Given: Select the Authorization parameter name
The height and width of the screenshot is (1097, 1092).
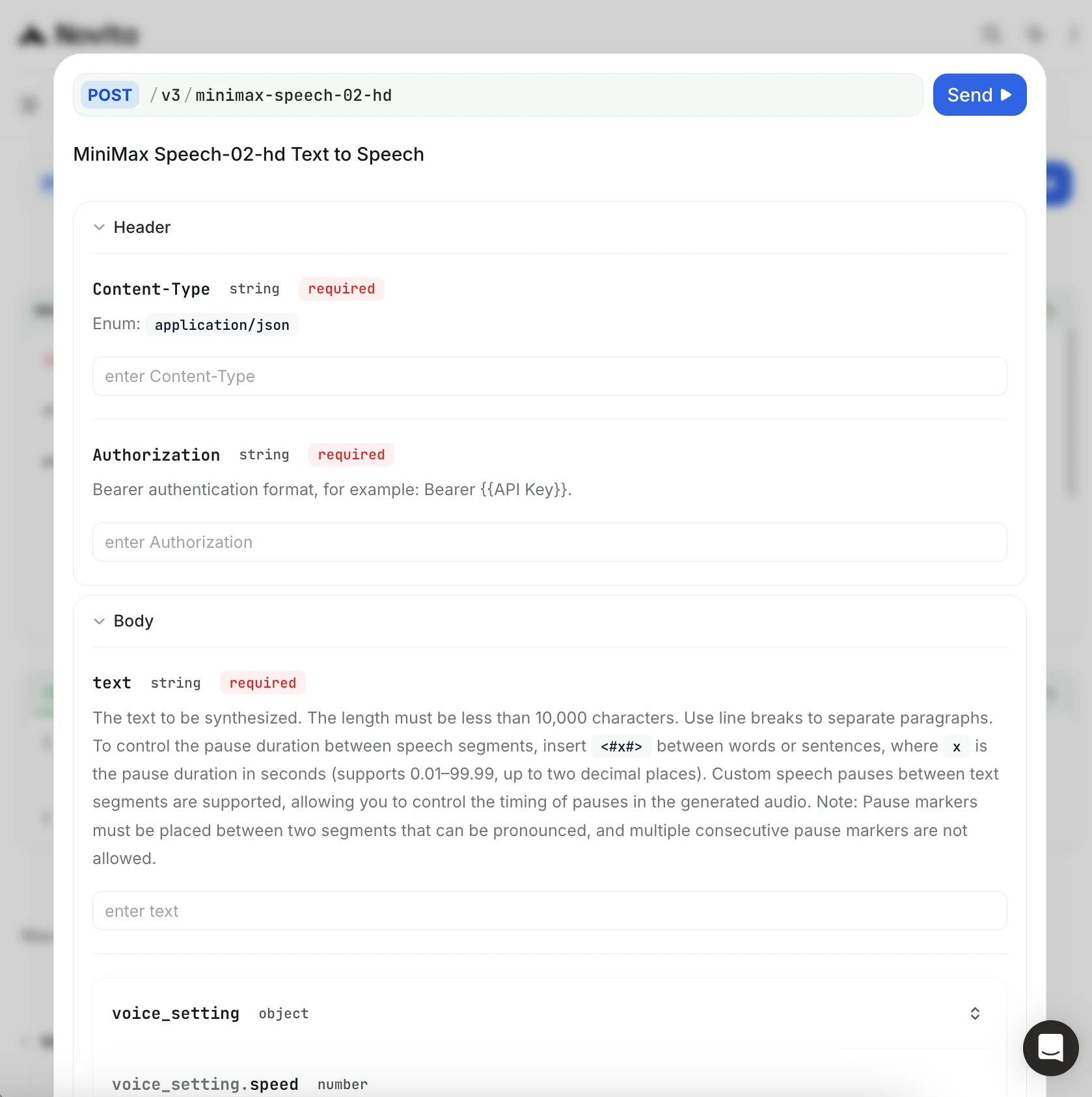Looking at the screenshot, I should [x=156, y=455].
